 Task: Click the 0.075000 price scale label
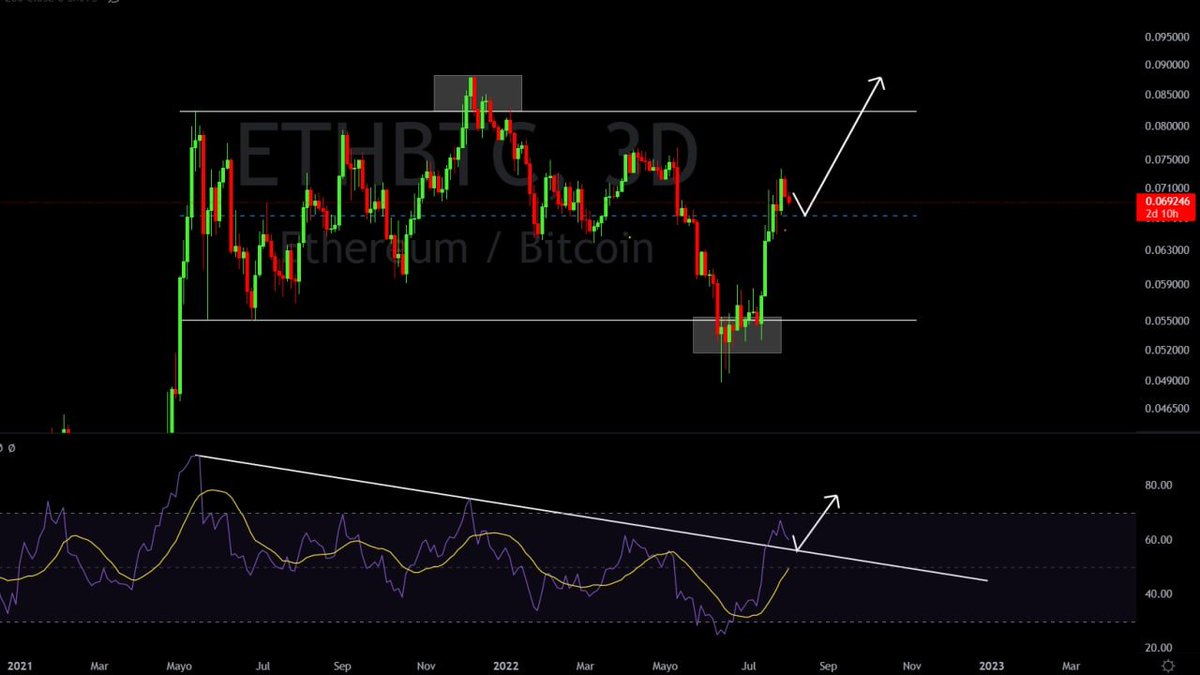click(x=1167, y=159)
